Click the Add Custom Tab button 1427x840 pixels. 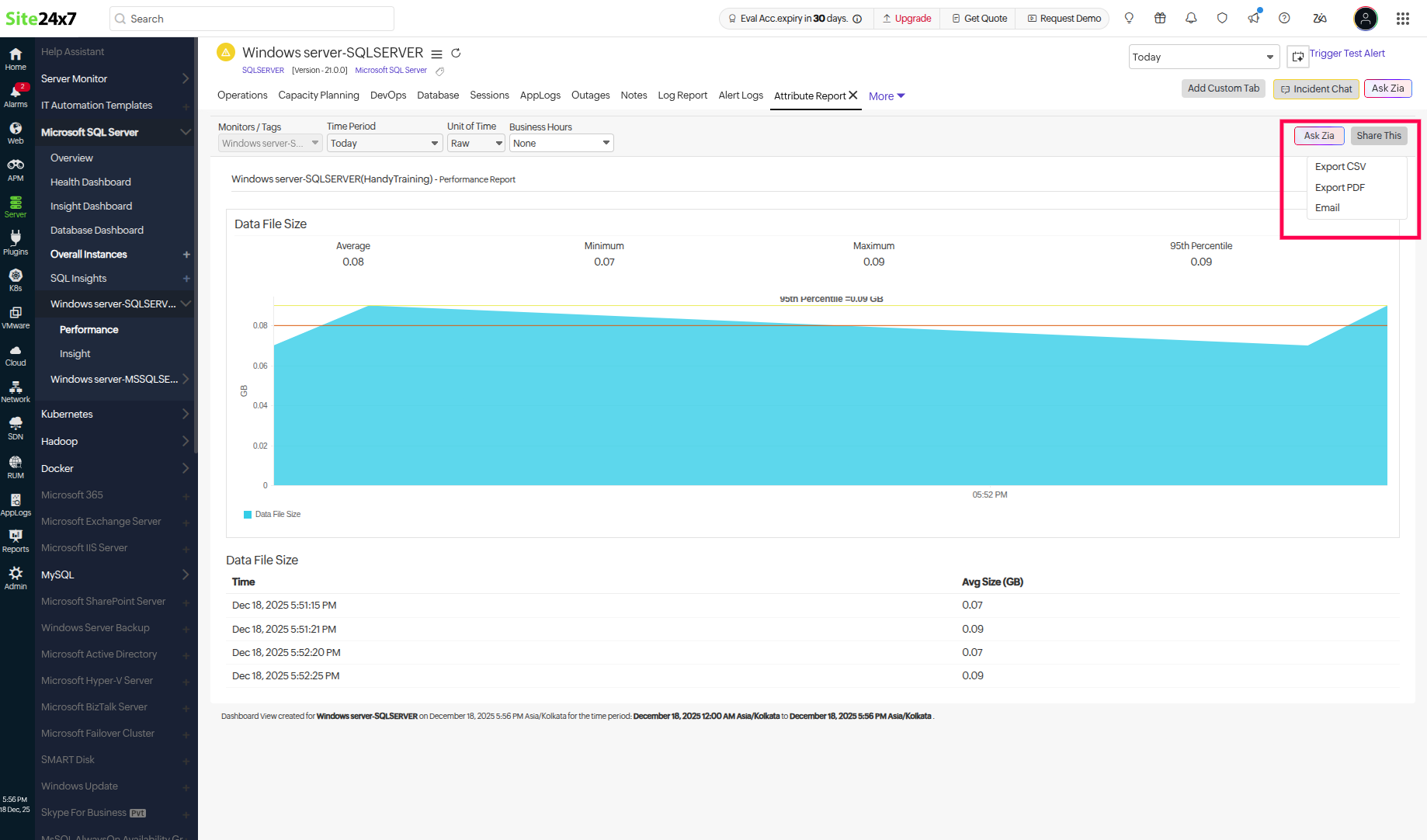pos(1223,89)
